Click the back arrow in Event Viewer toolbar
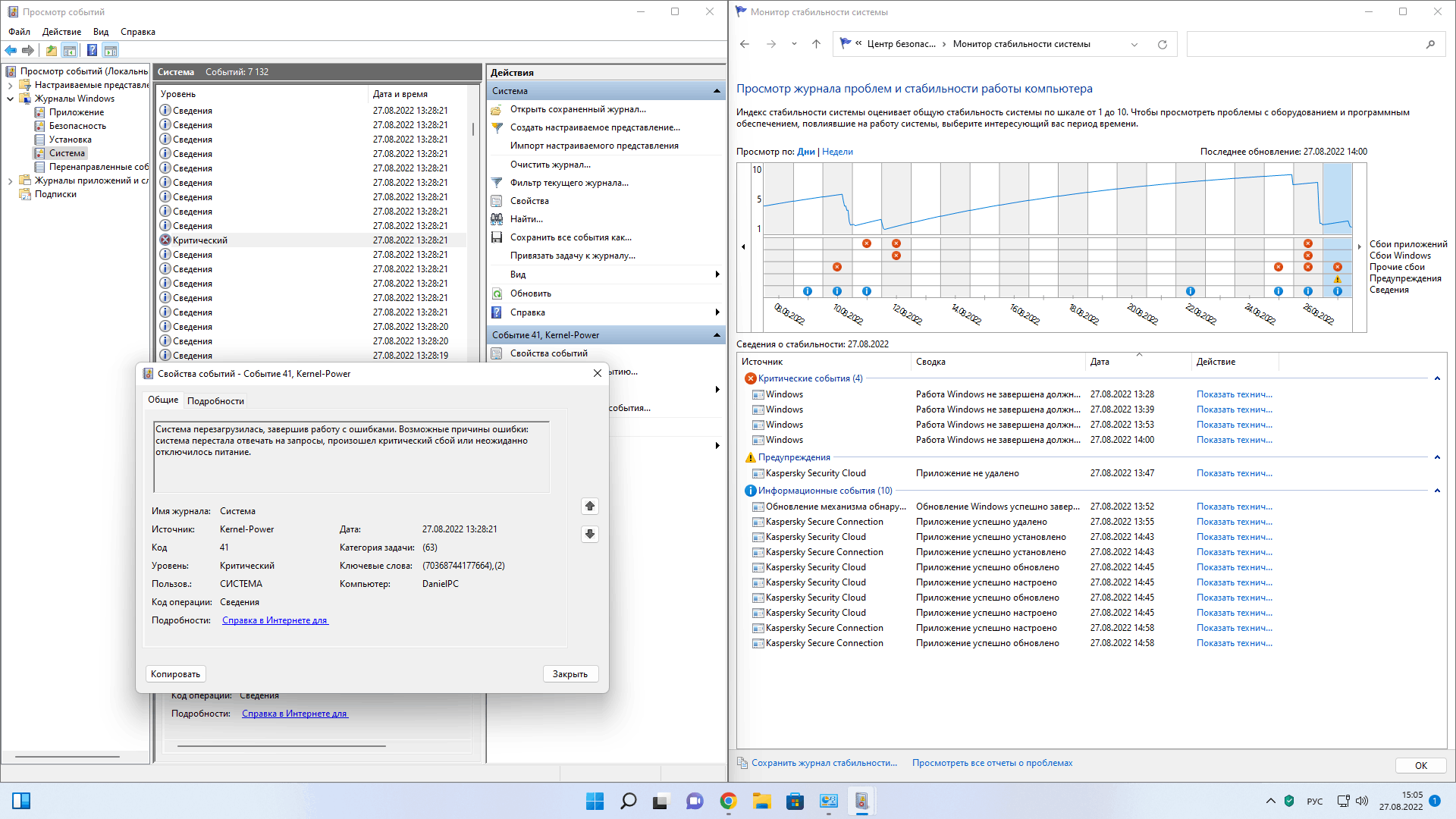The width and height of the screenshot is (1456, 819). (x=11, y=50)
